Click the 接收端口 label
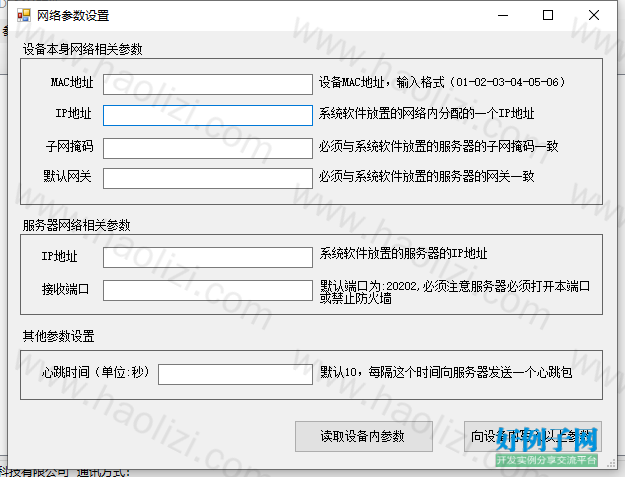Screen dimensions: 625x477 (x=65, y=289)
